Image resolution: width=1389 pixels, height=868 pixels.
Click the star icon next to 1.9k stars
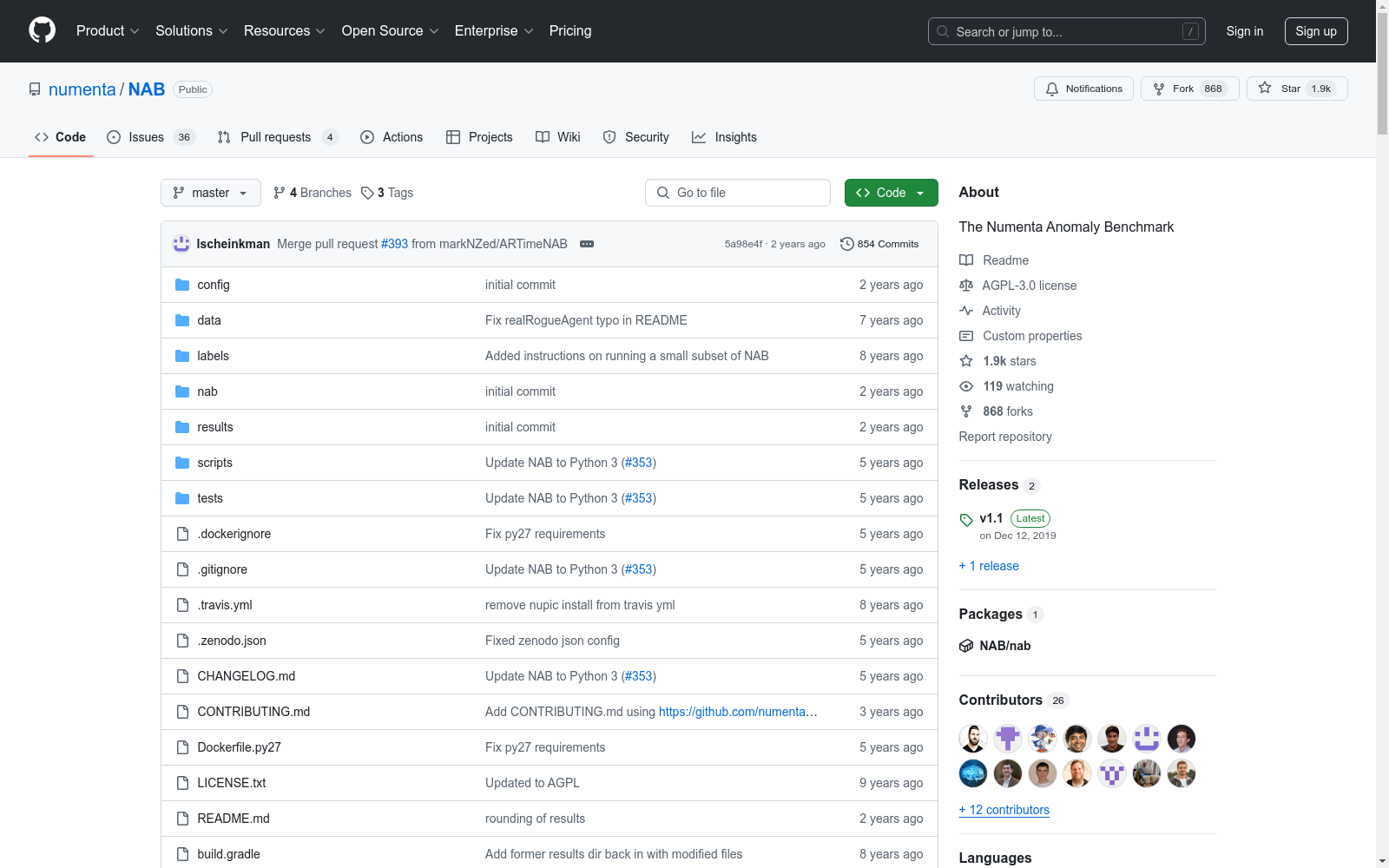(966, 361)
